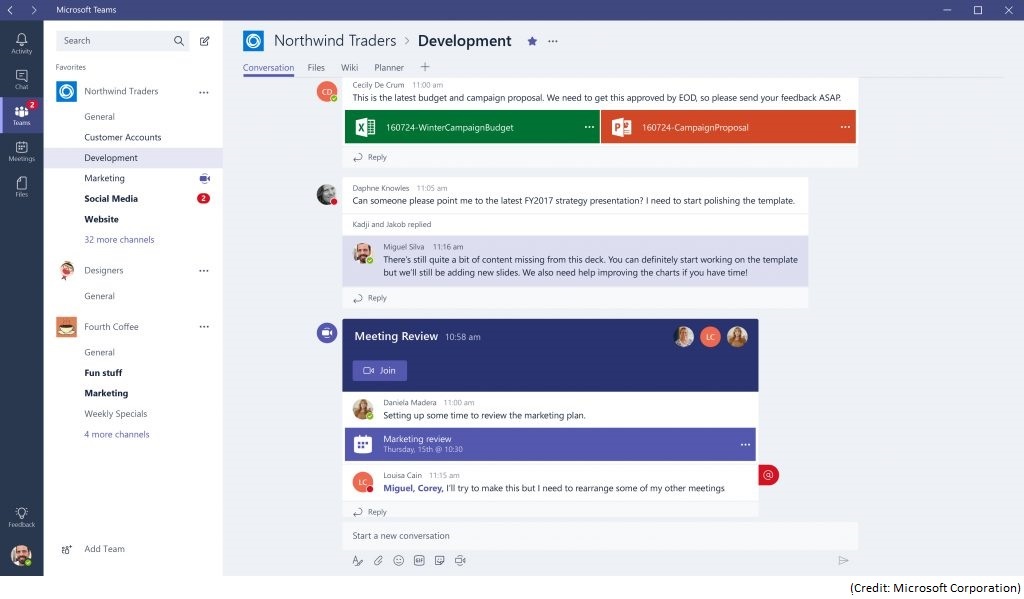The height and width of the screenshot is (599, 1024).
Task: Open more options next to Development title
Action: click(553, 41)
